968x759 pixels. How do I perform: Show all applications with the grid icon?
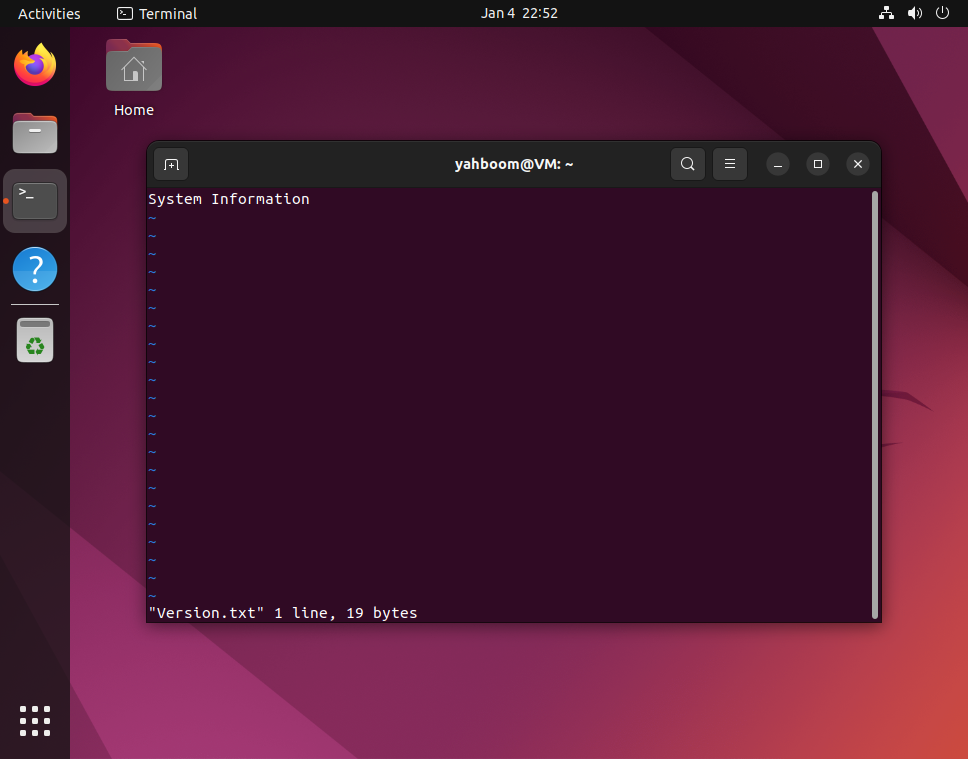[34, 721]
